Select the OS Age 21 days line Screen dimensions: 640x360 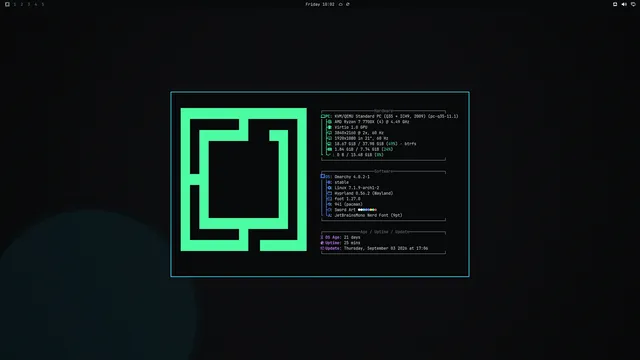(x=340, y=237)
